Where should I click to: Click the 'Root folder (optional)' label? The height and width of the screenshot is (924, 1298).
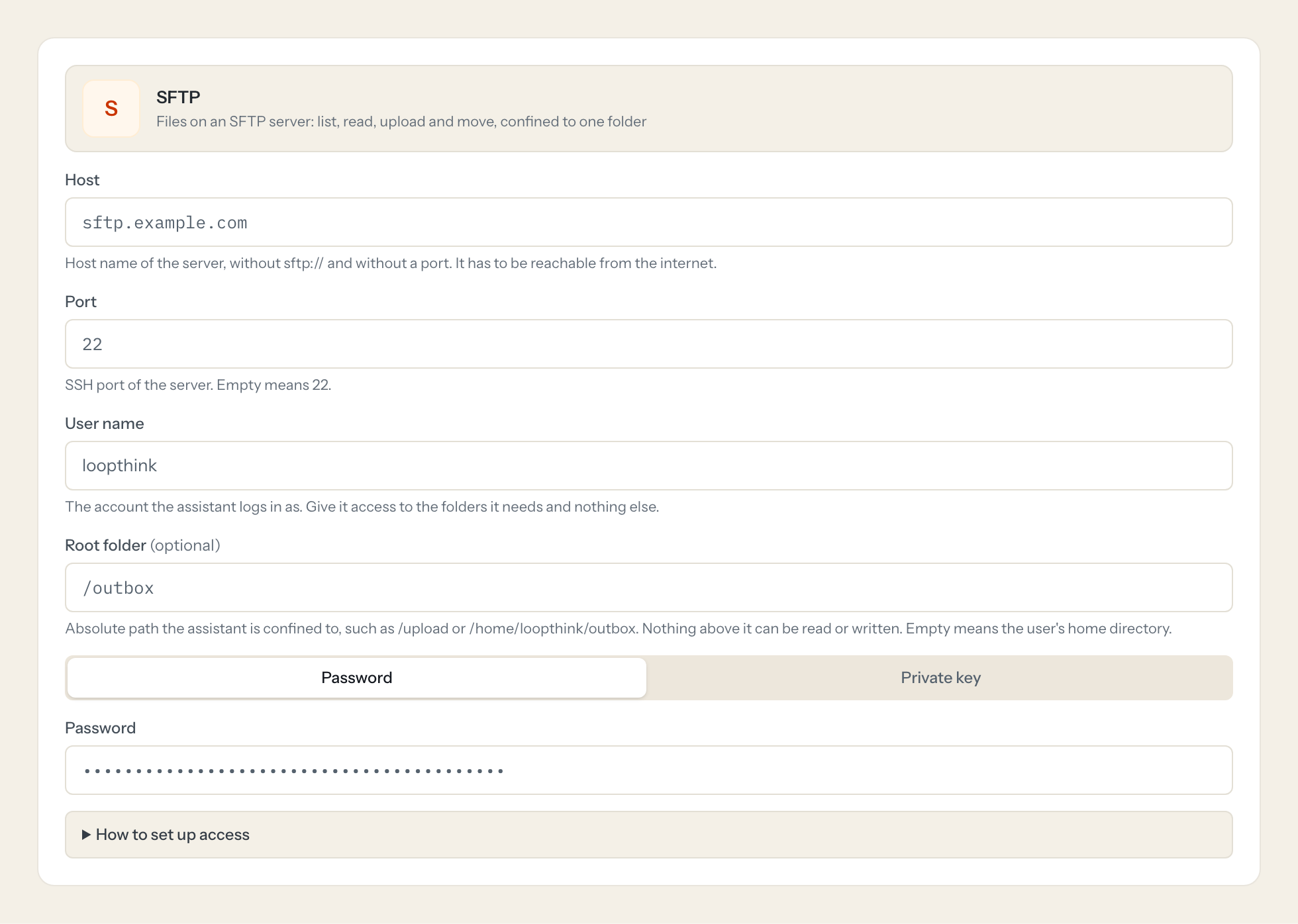pos(142,545)
